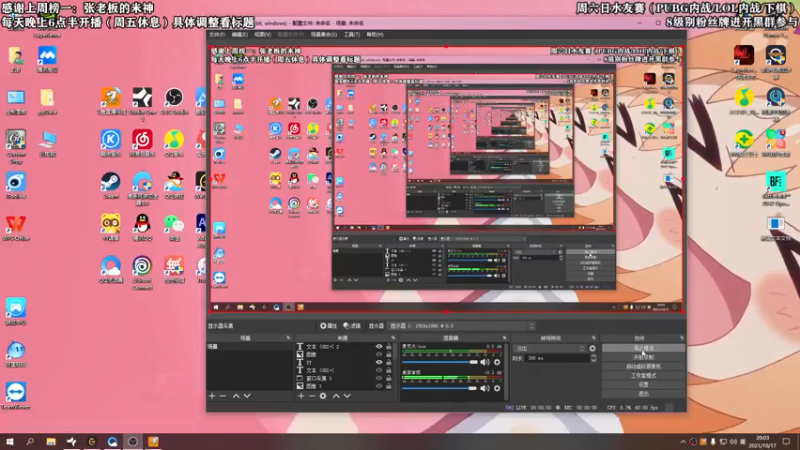Mute the 麦克风/Aux speaker icon
The image size is (800, 450).
tap(485, 362)
